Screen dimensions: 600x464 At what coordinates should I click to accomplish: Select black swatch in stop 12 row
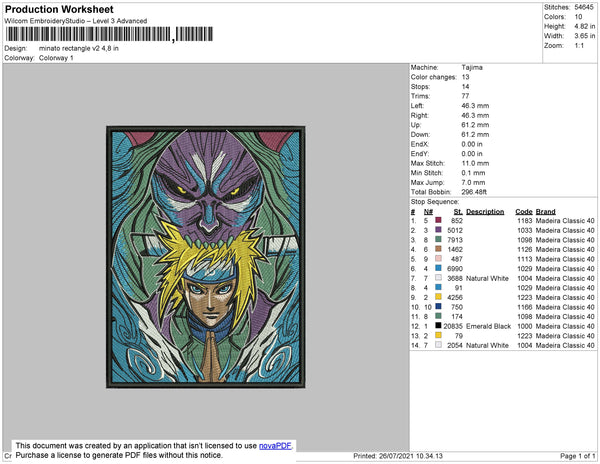point(438,326)
